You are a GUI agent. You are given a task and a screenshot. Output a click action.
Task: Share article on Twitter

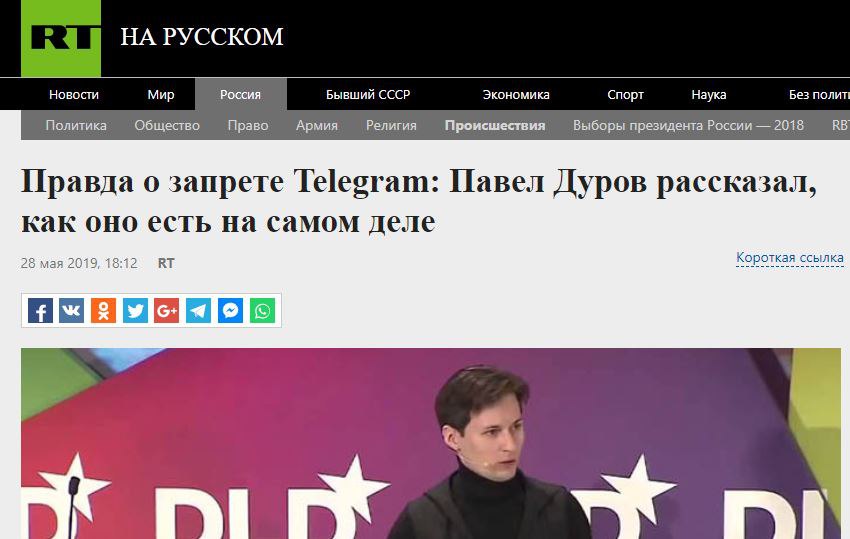[x=135, y=311]
